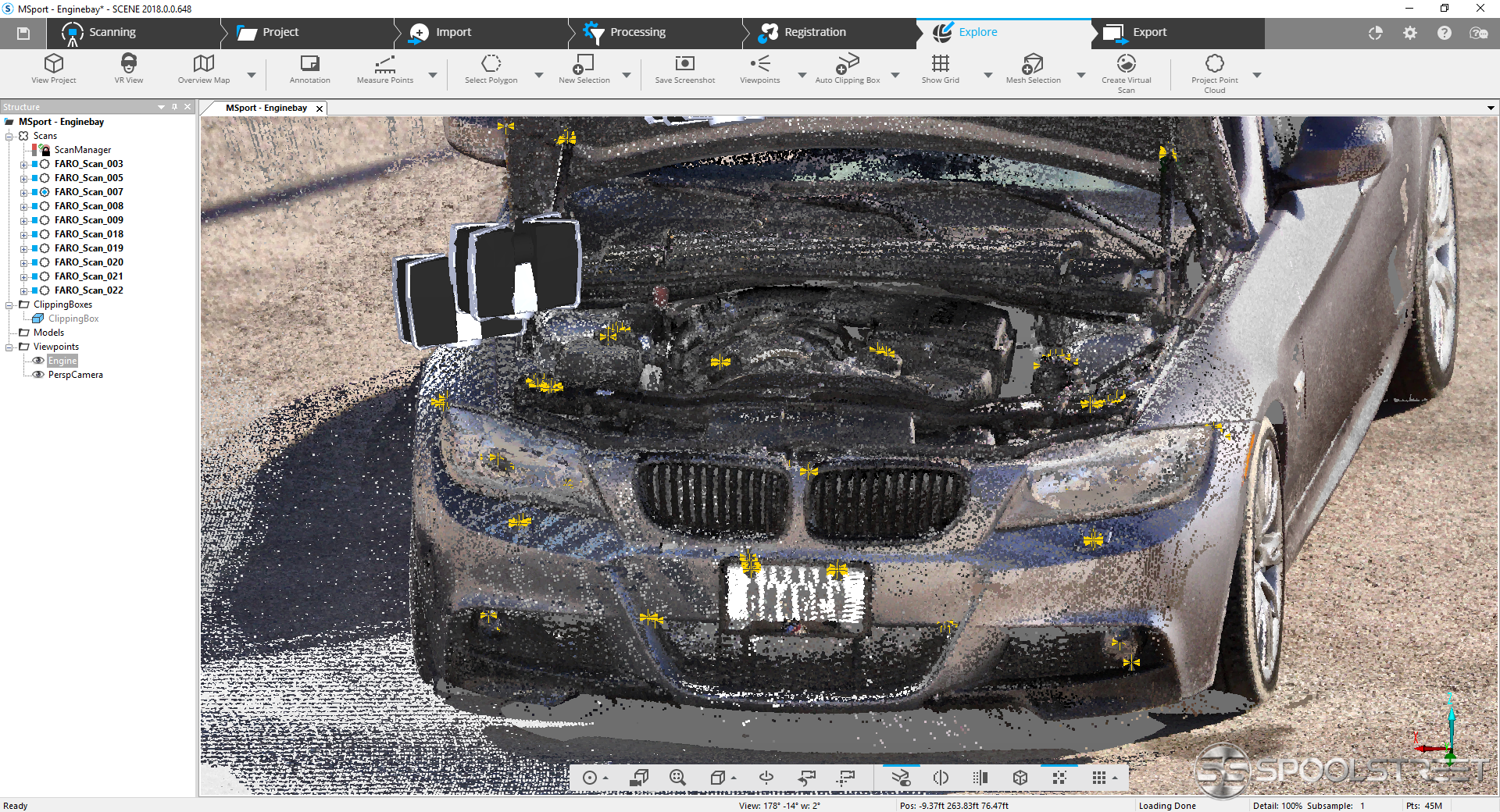
Task: Collapse the ClippingBoxes node
Action: [x=9, y=305]
